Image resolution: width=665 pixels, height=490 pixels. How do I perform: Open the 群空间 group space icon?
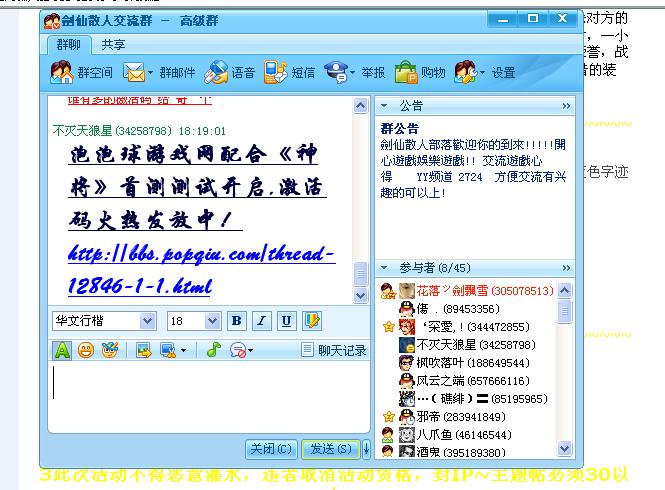(62, 72)
